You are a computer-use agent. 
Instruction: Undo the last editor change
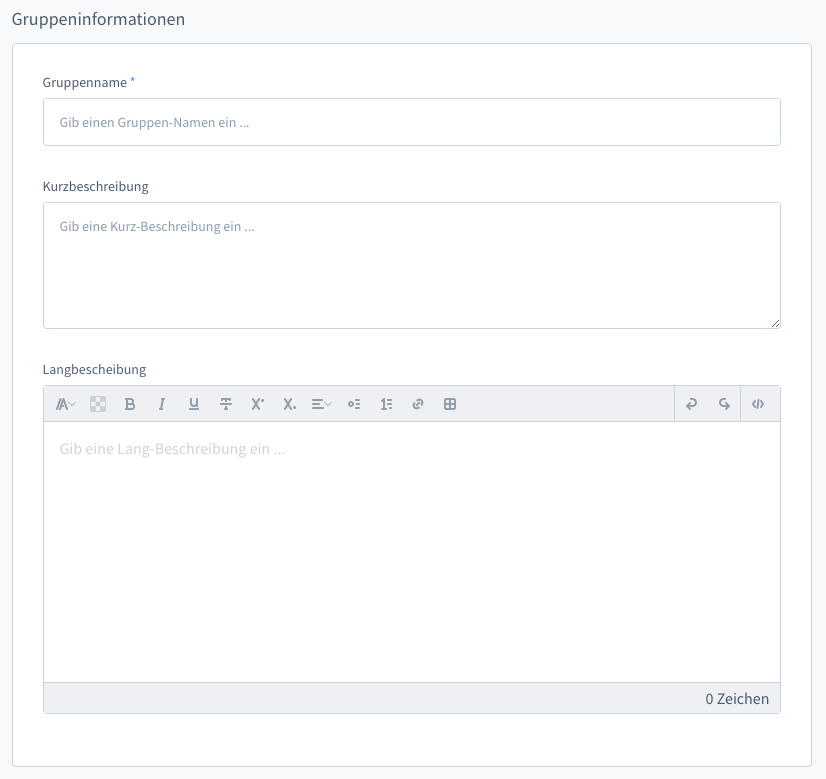[691, 404]
